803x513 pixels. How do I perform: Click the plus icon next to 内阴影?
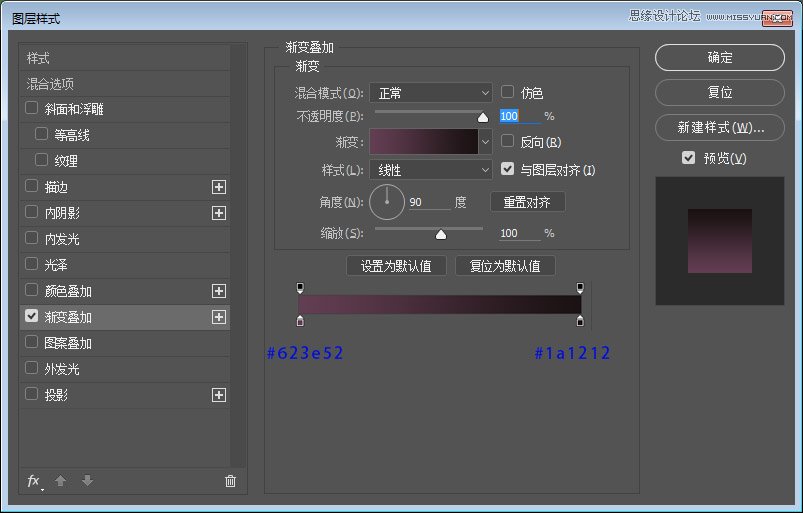point(219,213)
